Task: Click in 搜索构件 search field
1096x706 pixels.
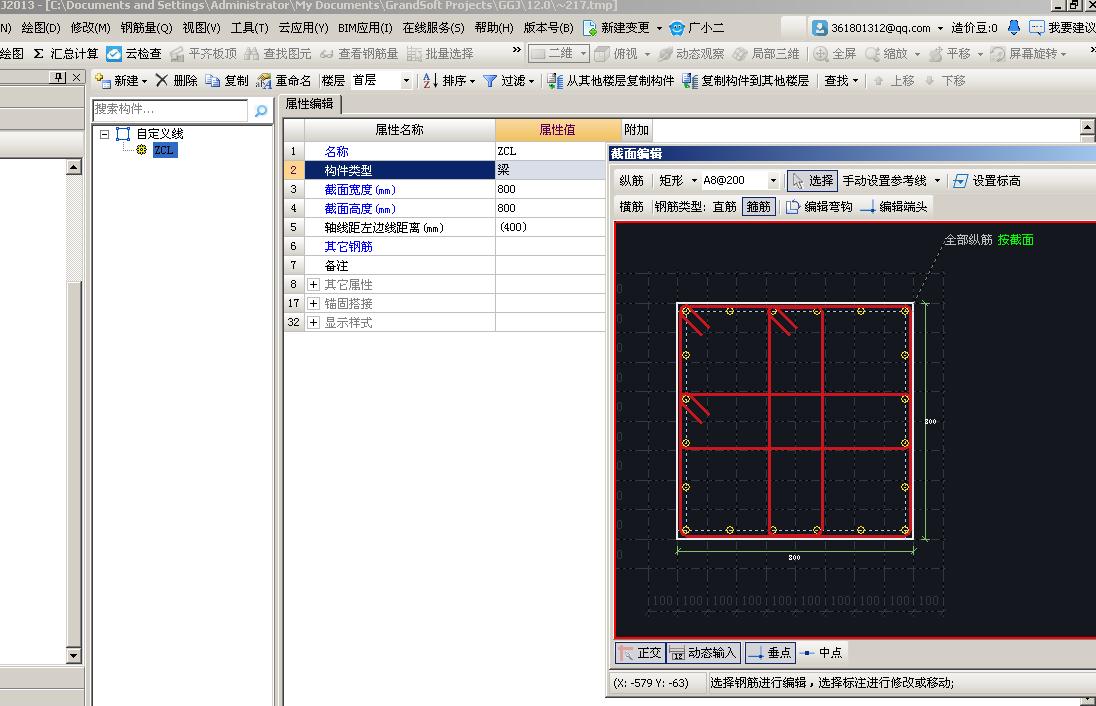Action: (170, 110)
